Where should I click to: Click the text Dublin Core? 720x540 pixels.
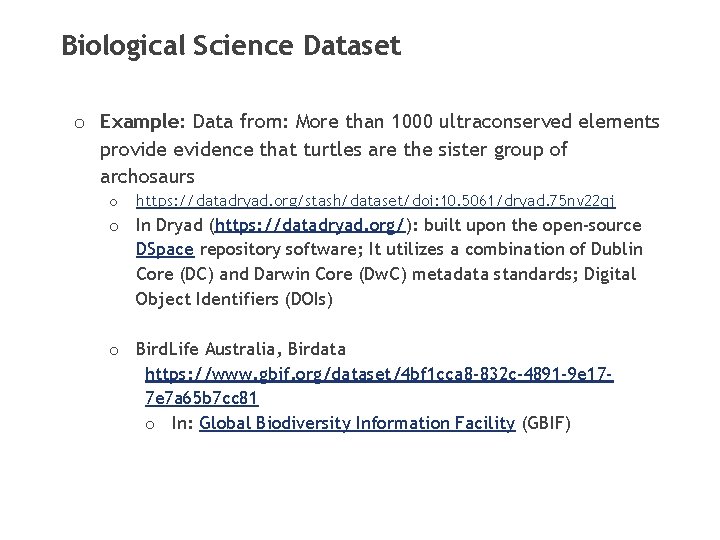389,262
